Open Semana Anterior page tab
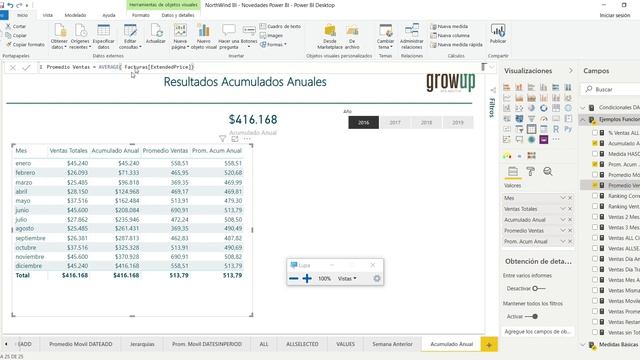Image resolution: width=640 pixels, height=360 pixels. click(x=392, y=344)
